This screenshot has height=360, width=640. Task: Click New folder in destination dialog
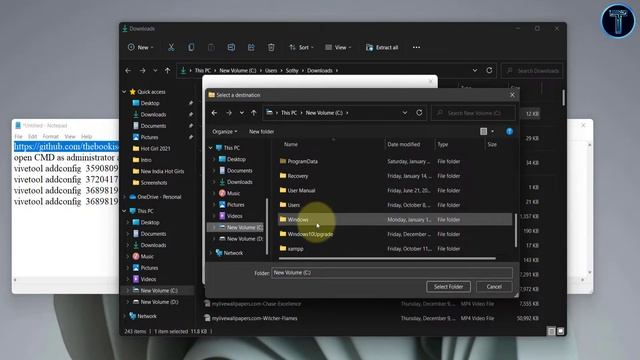262,131
